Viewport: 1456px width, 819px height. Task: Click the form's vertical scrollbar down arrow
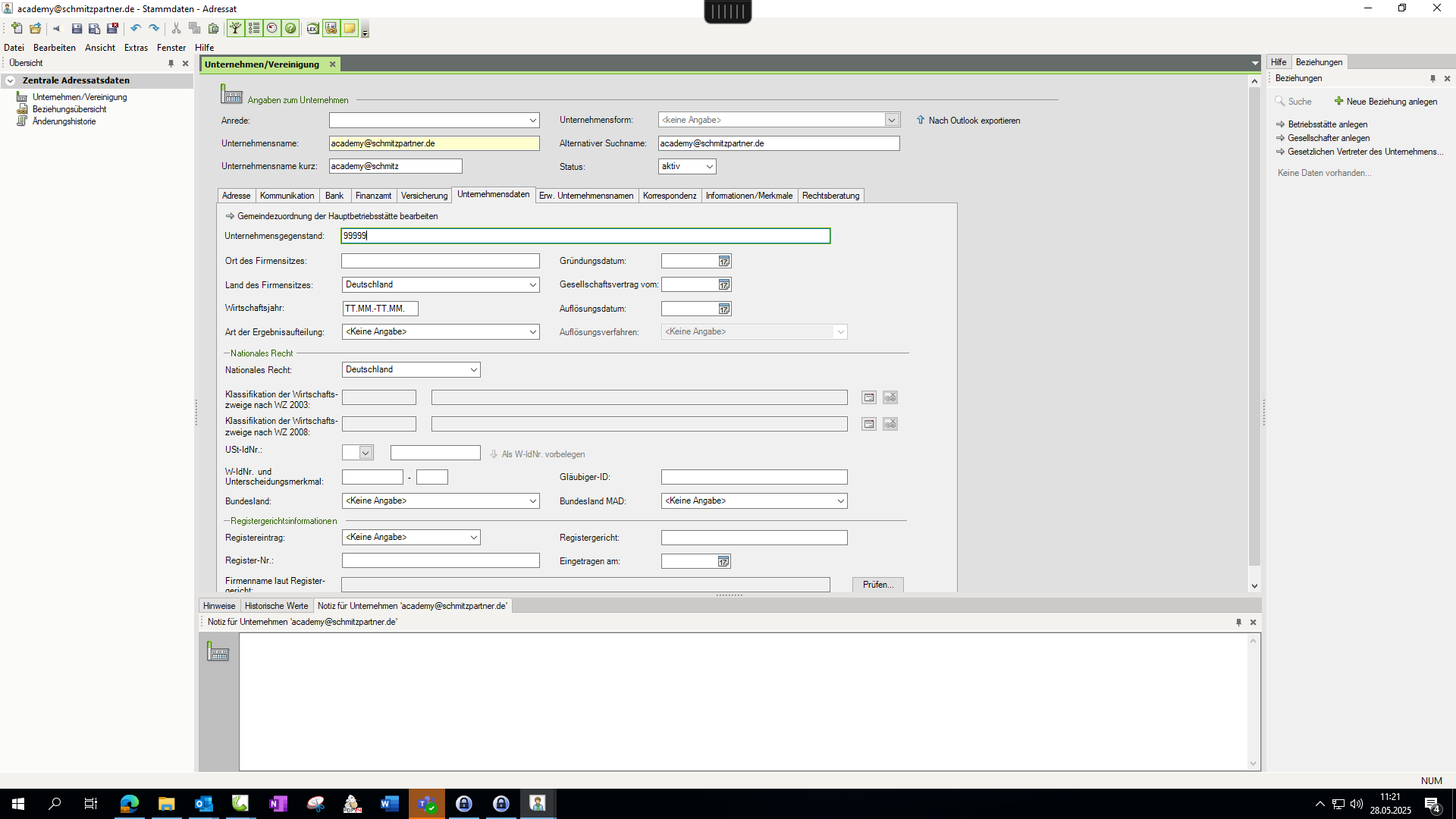tap(1254, 585)
